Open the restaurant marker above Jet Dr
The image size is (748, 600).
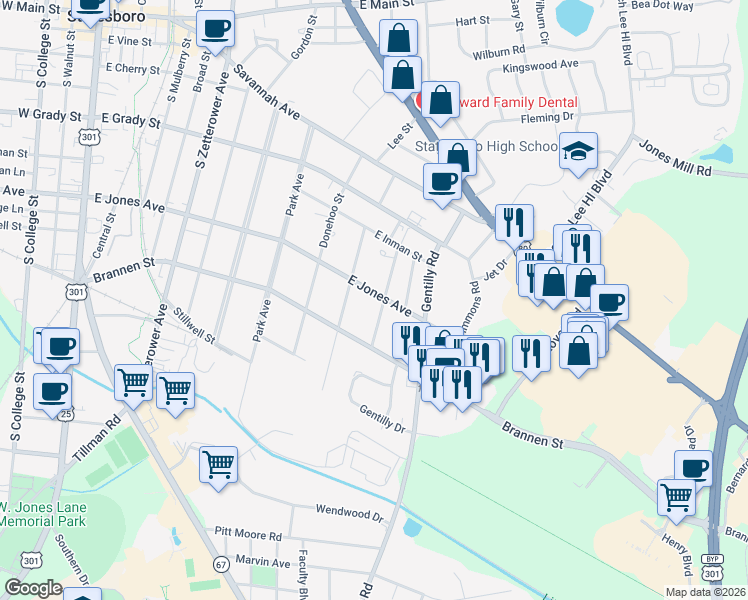(x=514, y=224)
